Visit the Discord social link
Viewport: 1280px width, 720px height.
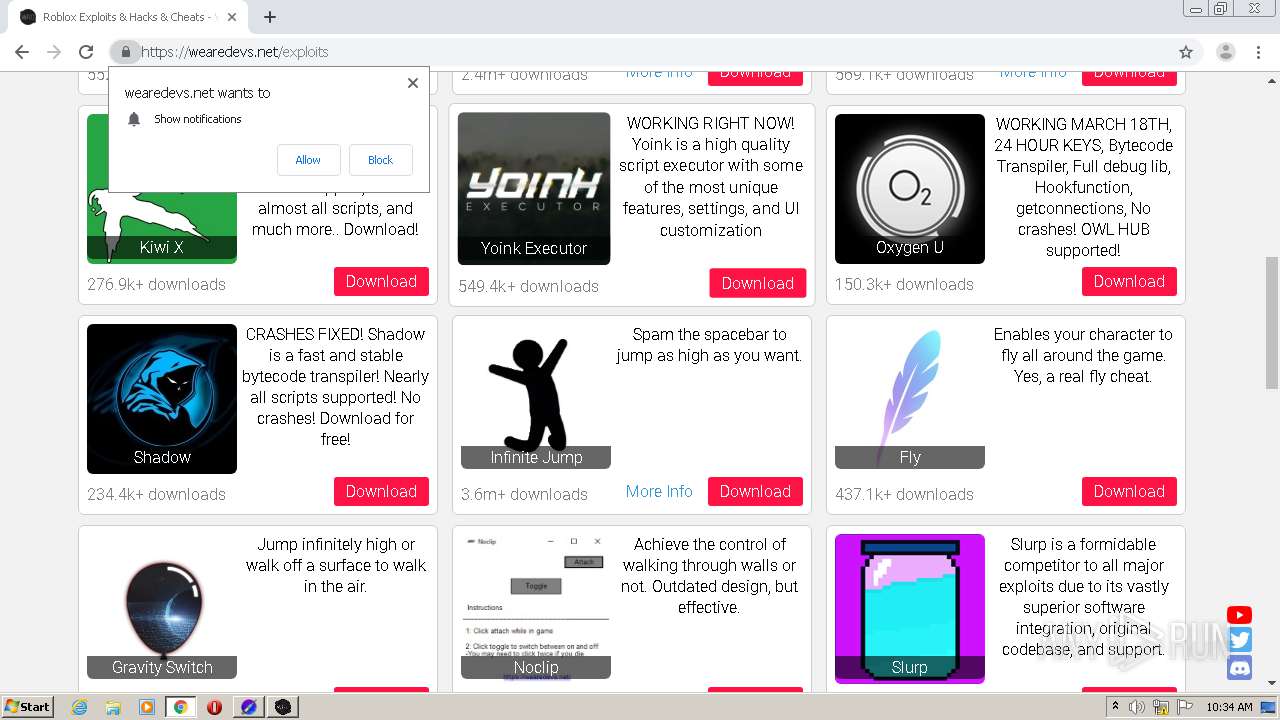tap(1240, 667)
